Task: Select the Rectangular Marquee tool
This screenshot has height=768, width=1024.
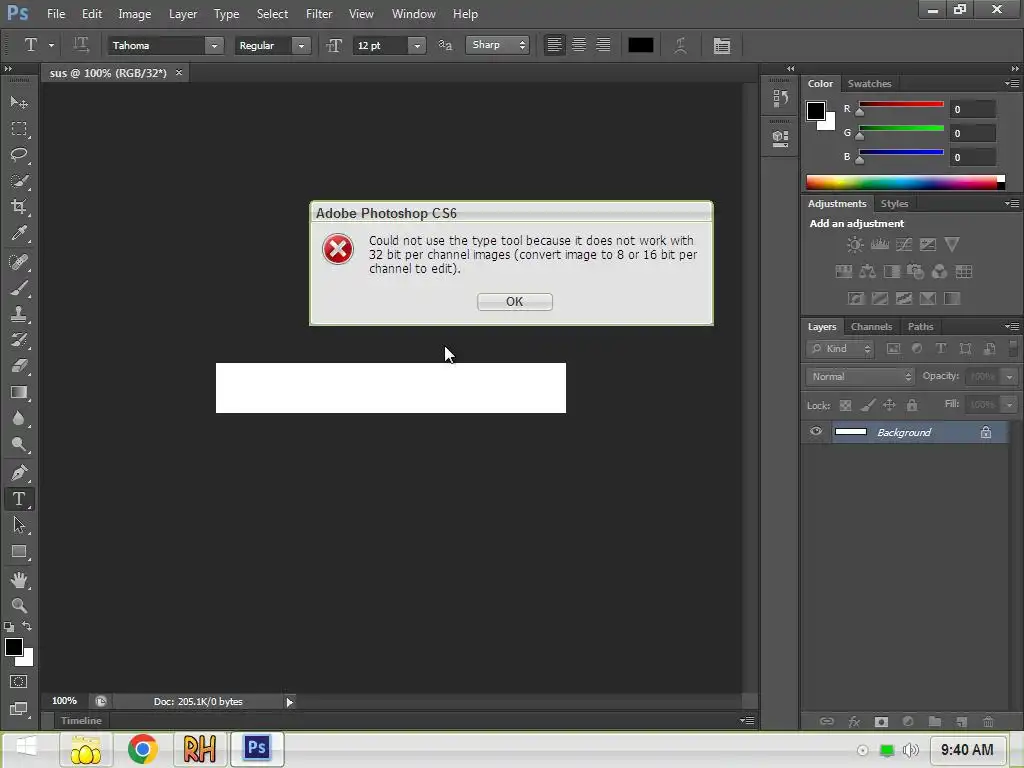Action: pyautogui.click(x=19, y=129)
